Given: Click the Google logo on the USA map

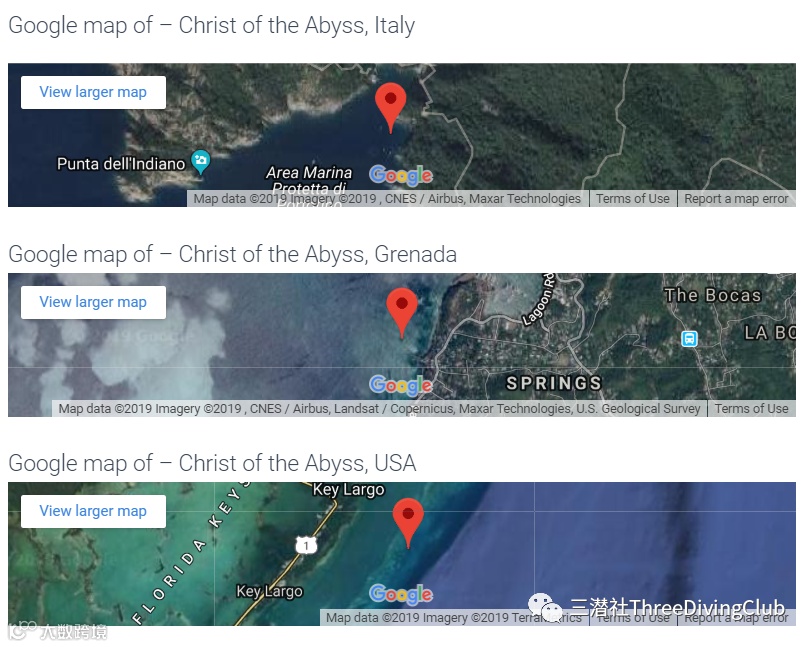Looking at the screenshot, I should [x=401, y=595].
